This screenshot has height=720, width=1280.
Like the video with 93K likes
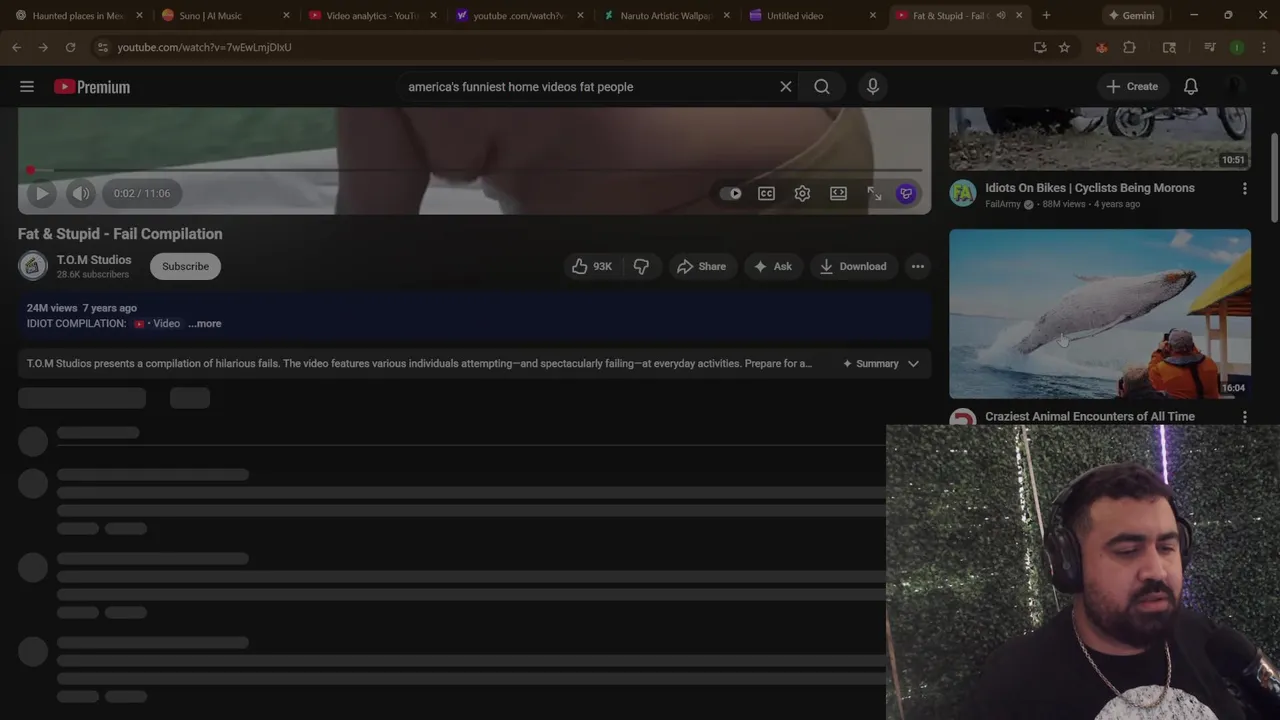pyautogui.click(x=591, y=266)
